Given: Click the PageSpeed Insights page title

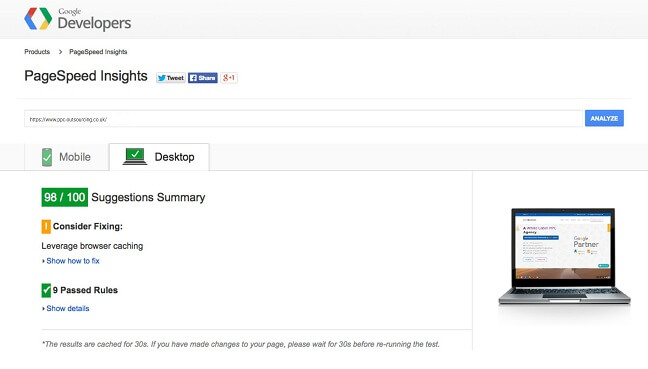Looking at the screenshot, I should click(86, 76).
